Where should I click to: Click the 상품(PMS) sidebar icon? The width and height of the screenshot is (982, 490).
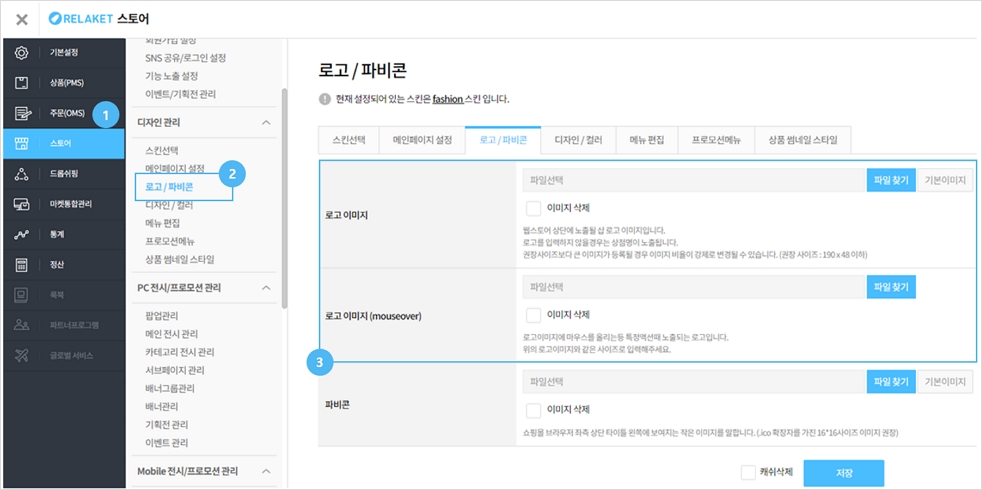click(21, 82)
